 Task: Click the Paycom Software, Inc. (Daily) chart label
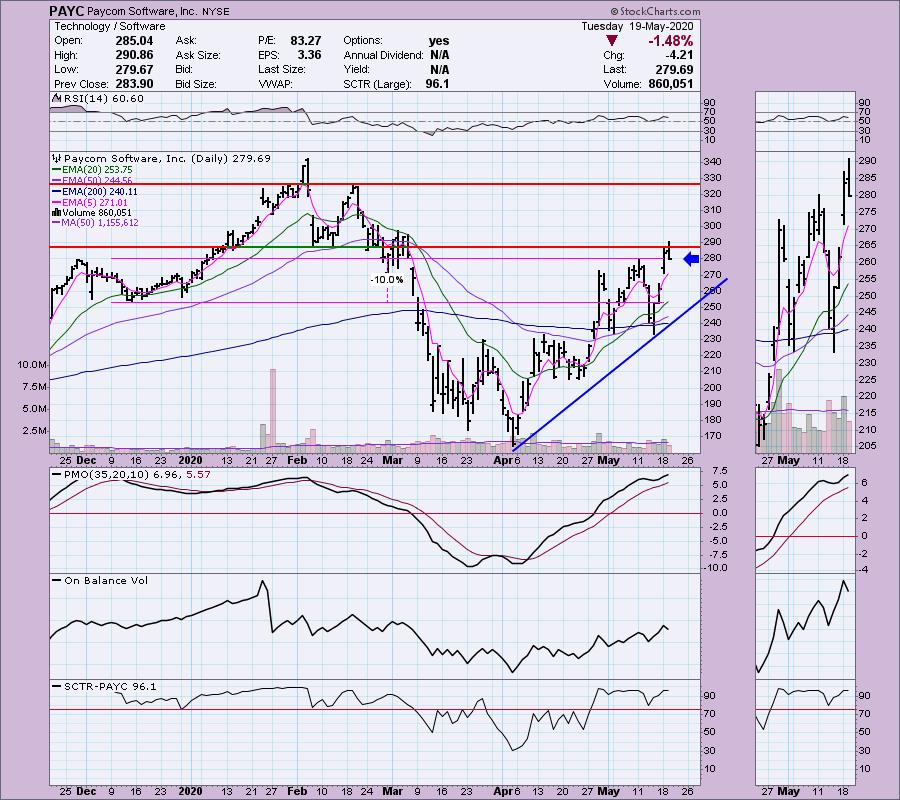pyautogui.click(x=167, y=158)
